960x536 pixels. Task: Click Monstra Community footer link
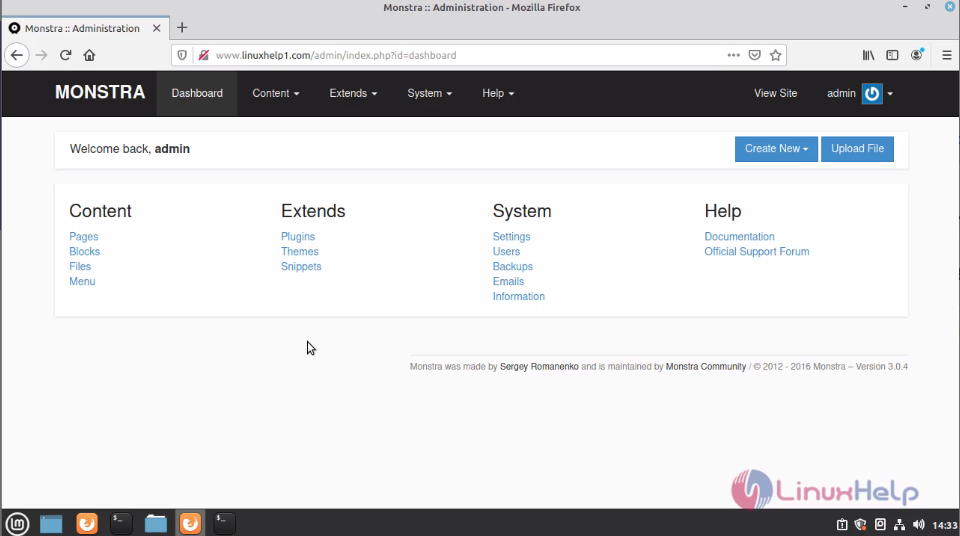[706, 366]
